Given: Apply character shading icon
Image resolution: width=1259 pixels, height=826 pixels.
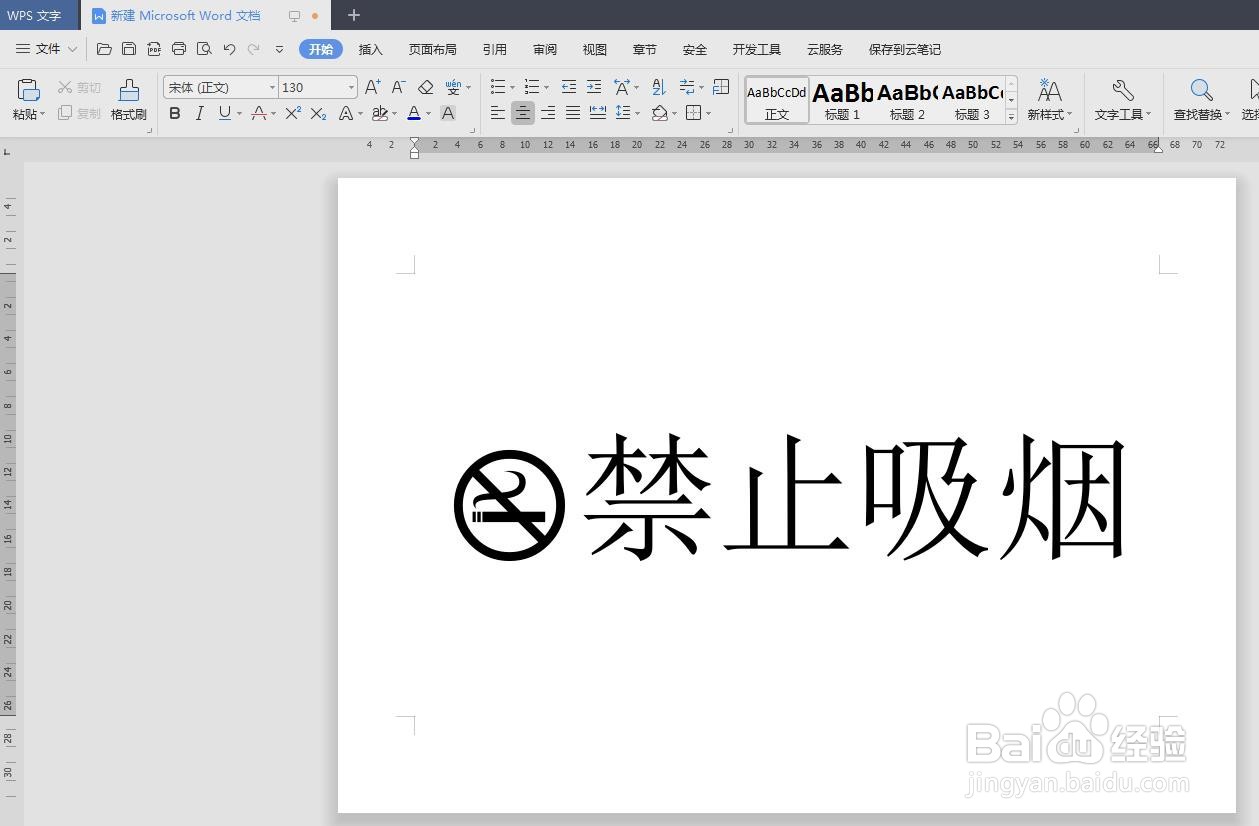Looking at the screenshot, I should (x=448, y=113).
